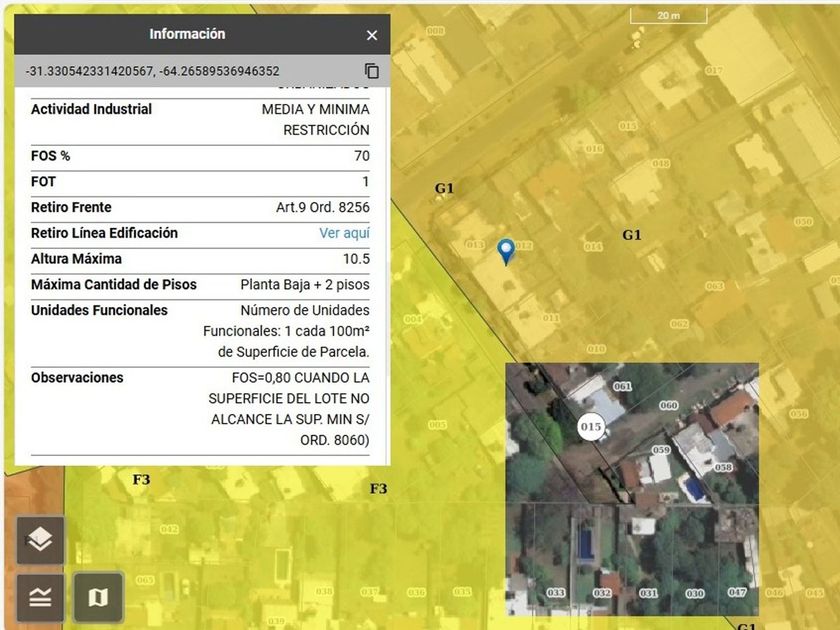Select parcel 059 on the satellite inset
The height and width of the screenshot is (630, 840).
coord(661,450)
